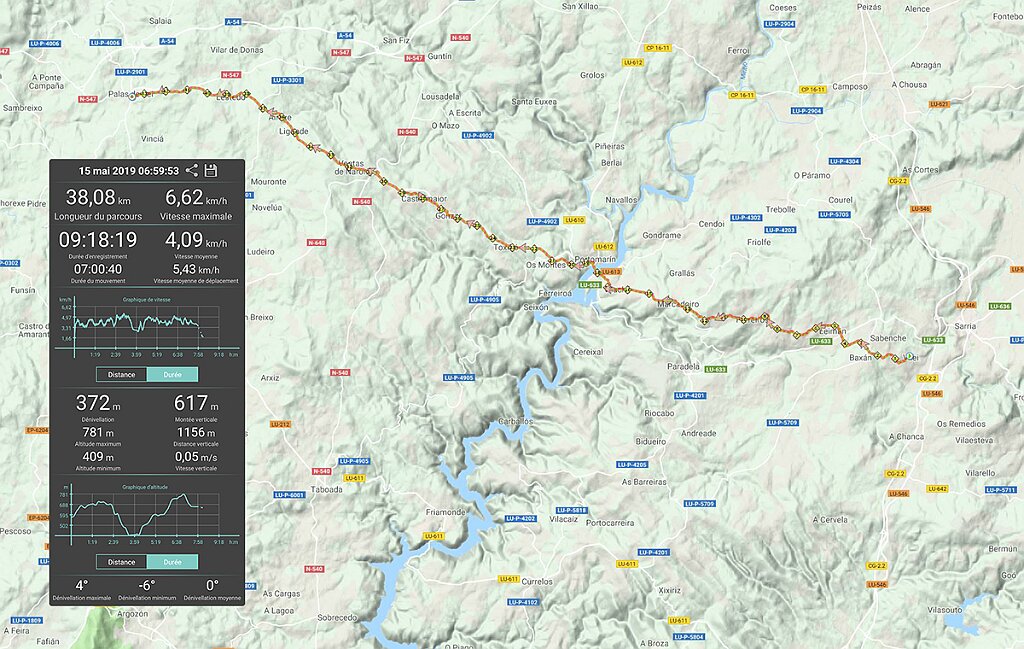Click the LU-P-2901 road shield
The height and width of the screenshot is (649, 1024).
(131, 72)
